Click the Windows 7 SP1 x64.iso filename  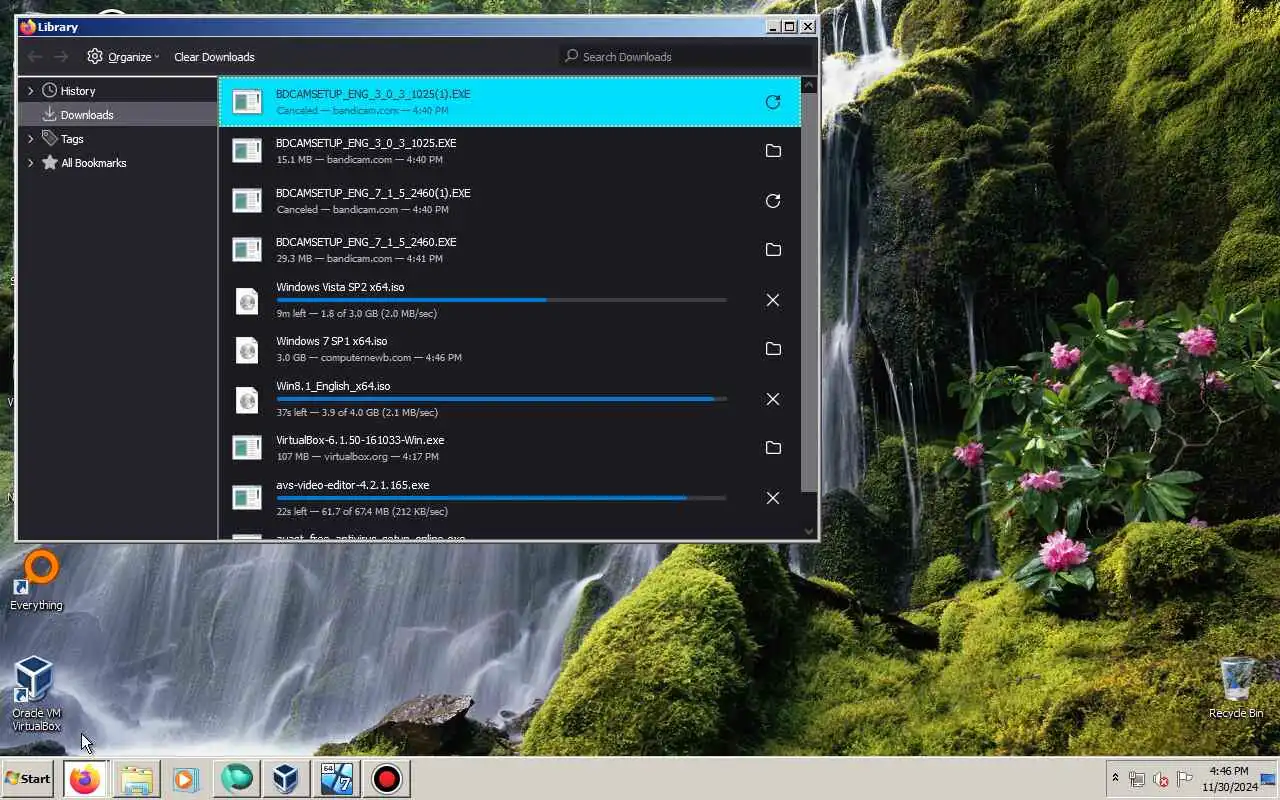coord(331,341)
